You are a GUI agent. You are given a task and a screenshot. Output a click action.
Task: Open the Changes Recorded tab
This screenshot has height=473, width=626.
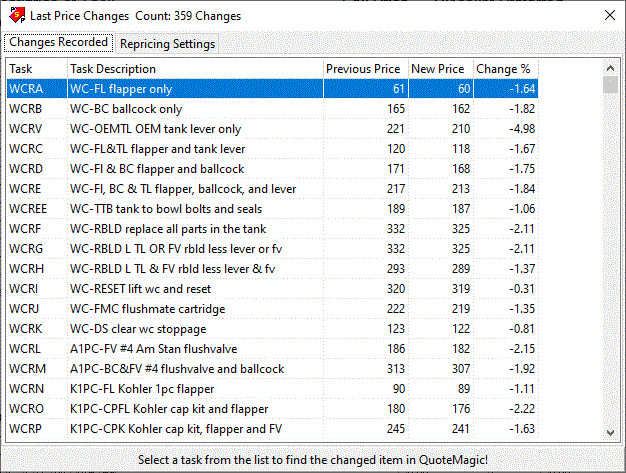[58, 43]
